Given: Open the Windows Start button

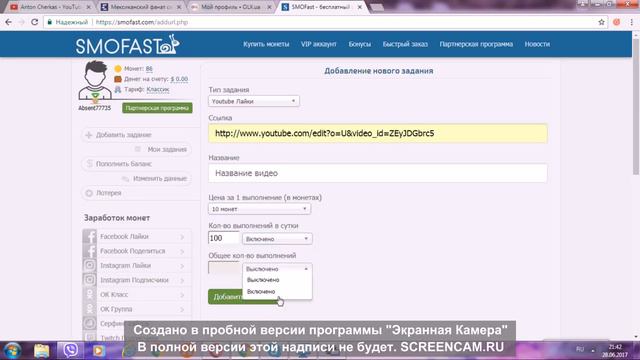Looking at the screenshot, I should (12, 350).
